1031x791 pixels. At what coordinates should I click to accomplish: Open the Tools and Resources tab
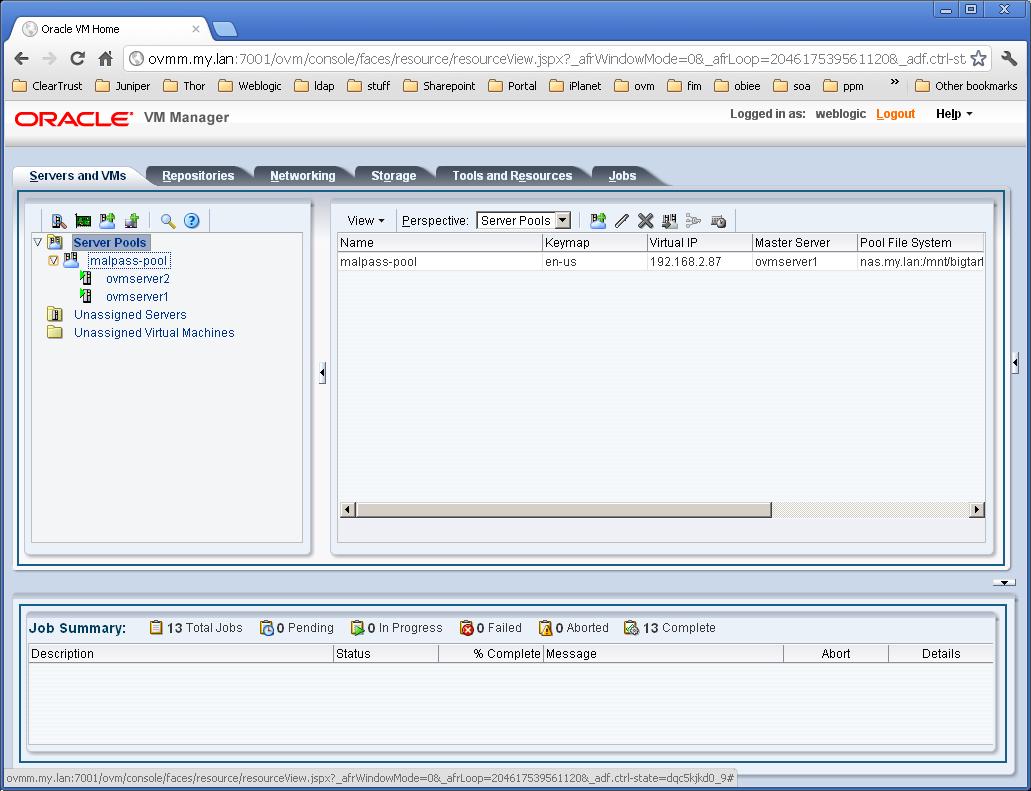(512, 176)
